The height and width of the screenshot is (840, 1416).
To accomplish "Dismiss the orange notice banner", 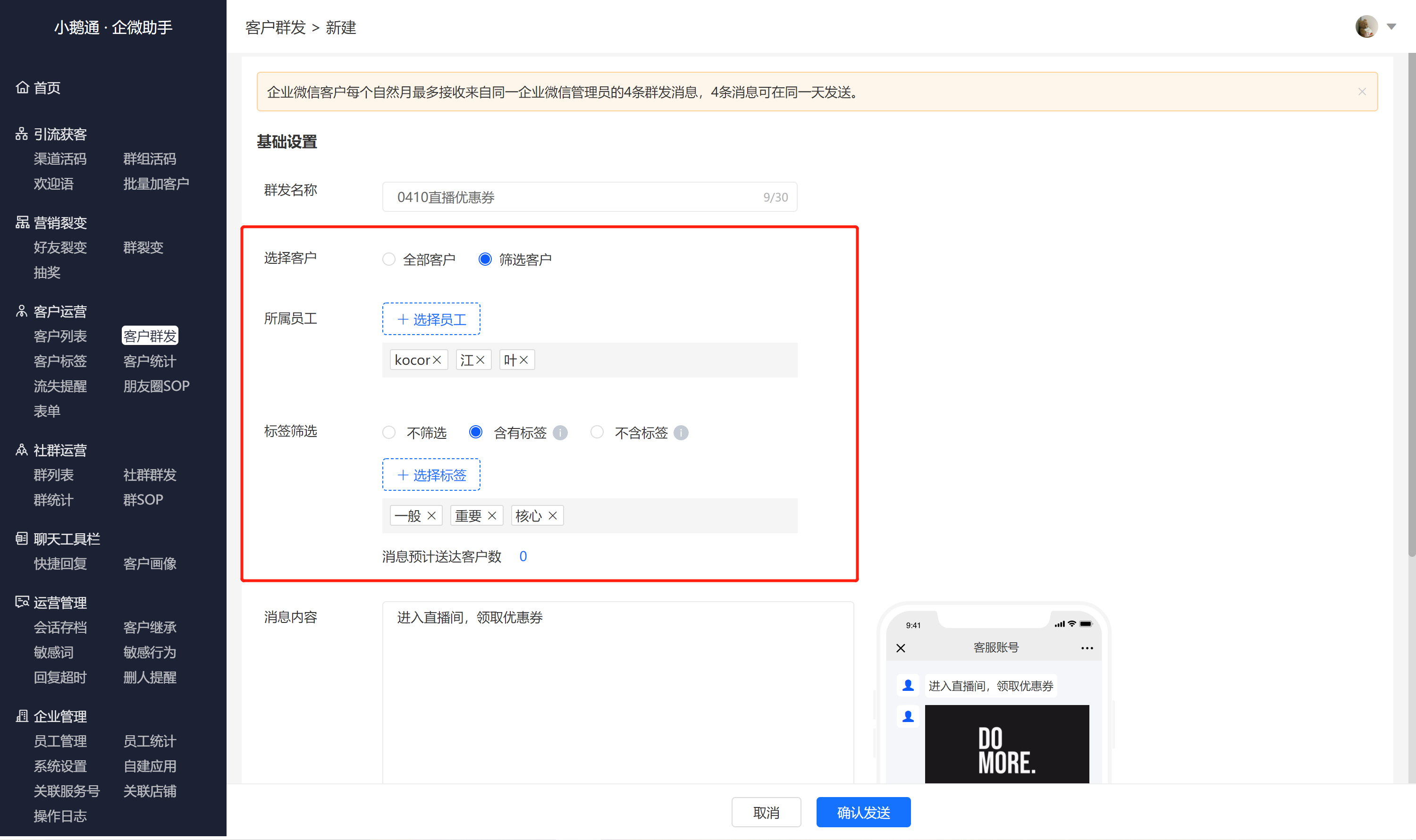I will (1362, 92).
